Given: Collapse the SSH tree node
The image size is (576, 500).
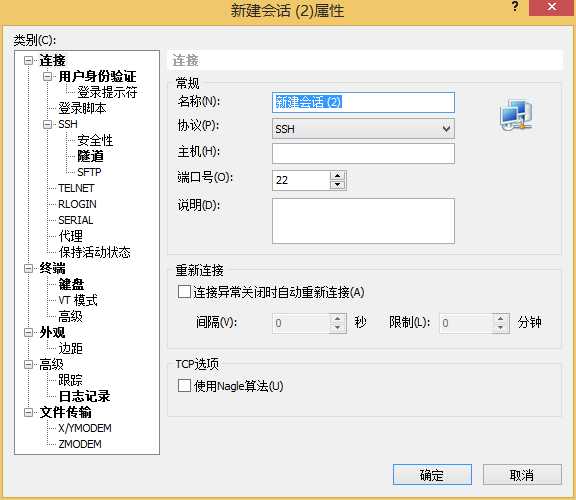Looking at the screenshot, I should [47, 124].
